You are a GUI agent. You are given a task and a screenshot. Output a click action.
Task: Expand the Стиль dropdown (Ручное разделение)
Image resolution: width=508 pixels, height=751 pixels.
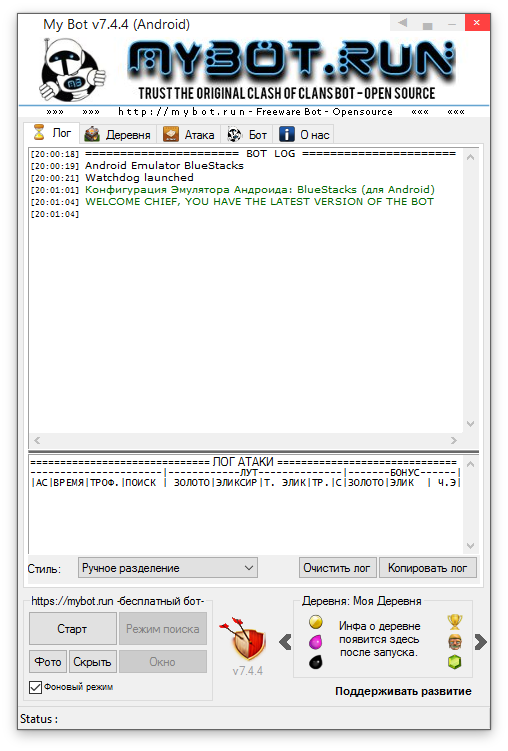[x=168, y=568]
